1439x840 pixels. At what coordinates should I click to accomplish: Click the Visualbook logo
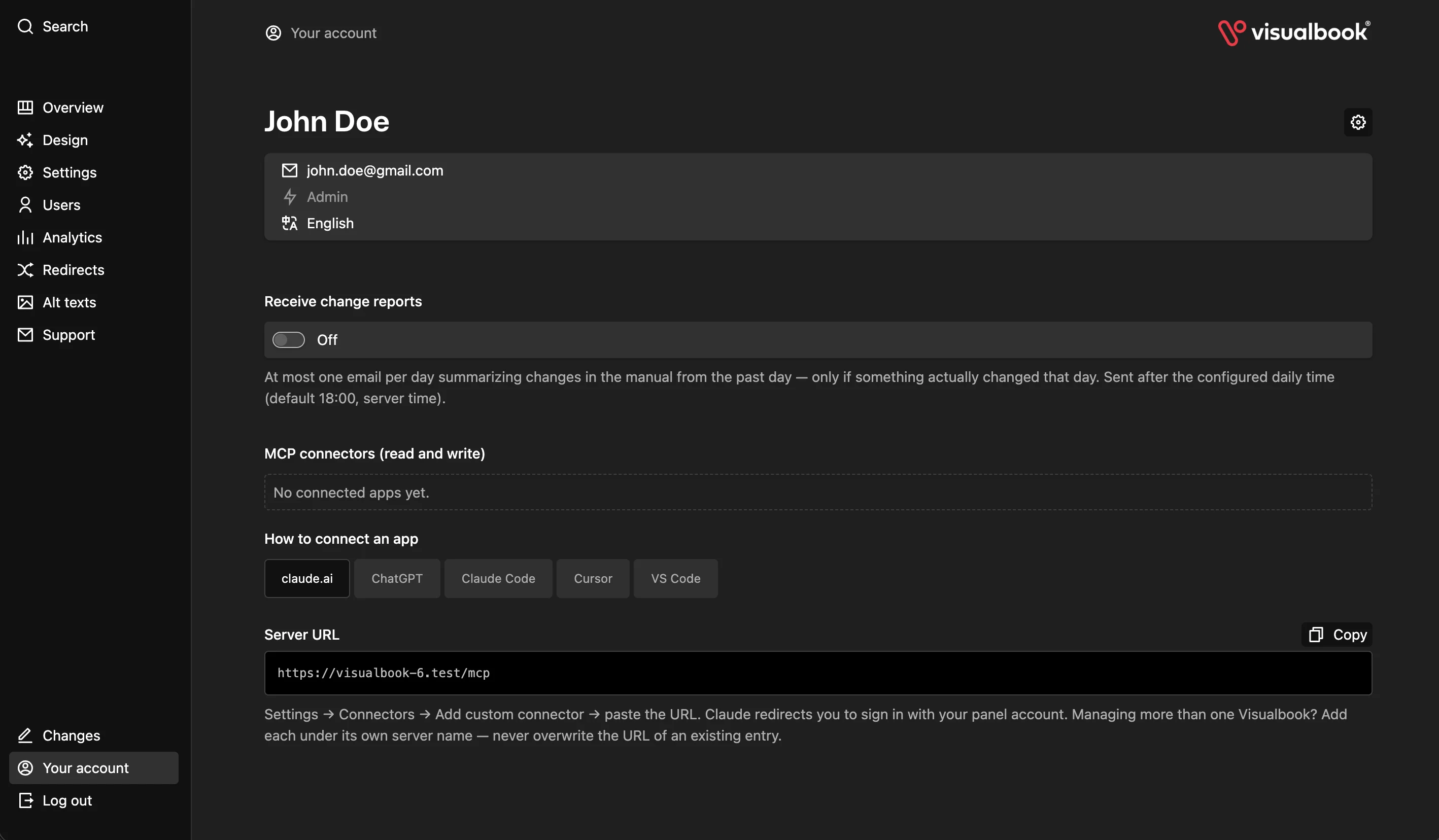1294,32
